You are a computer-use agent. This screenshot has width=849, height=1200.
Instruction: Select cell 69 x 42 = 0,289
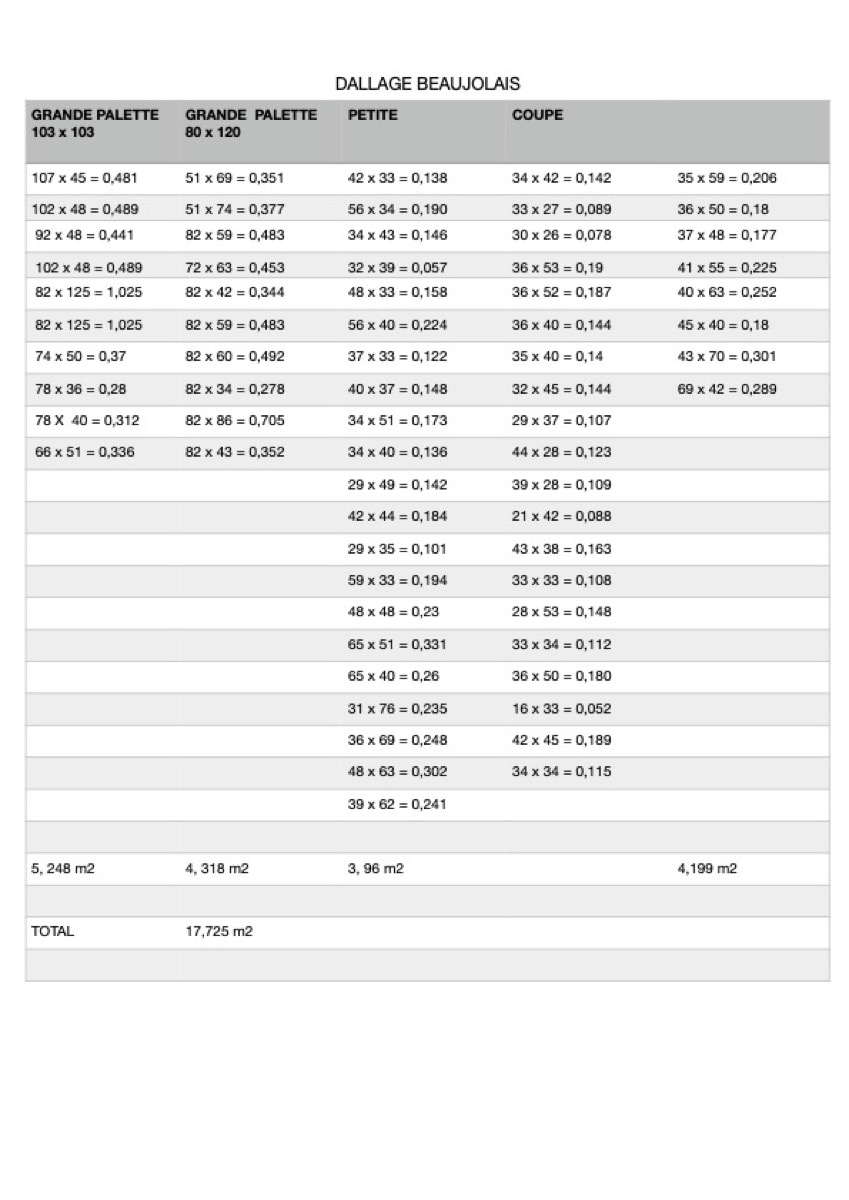[727, 389]
